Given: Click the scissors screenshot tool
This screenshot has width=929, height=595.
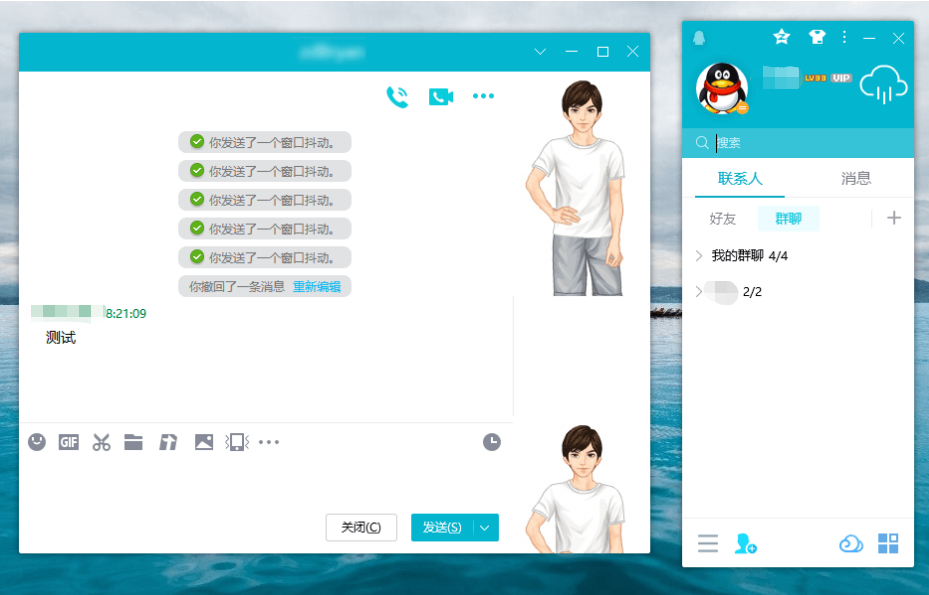Looking at the screenshot, I should 101,442.
